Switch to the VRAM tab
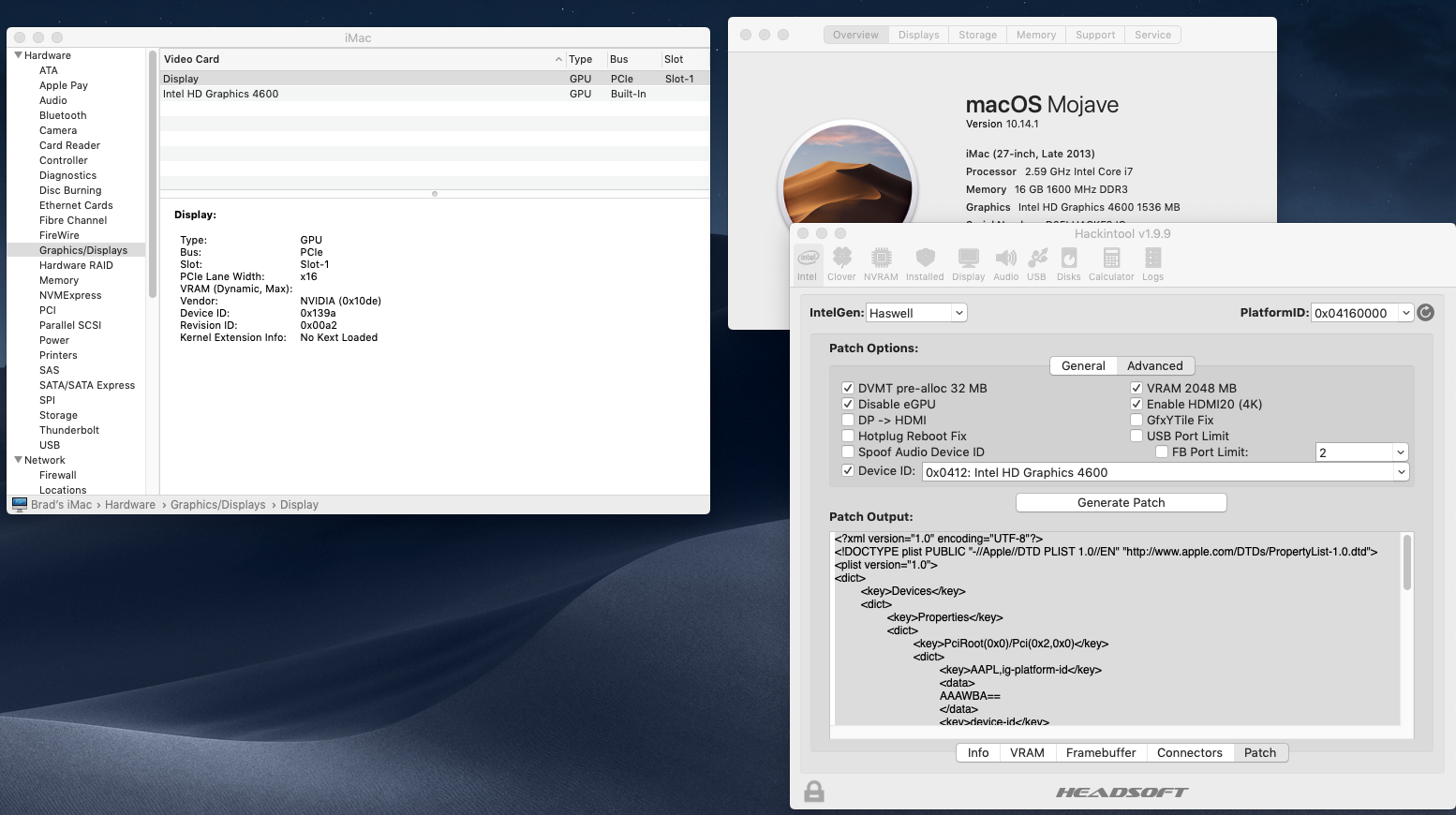1456x815 pixels. [x=1027, y=752]
